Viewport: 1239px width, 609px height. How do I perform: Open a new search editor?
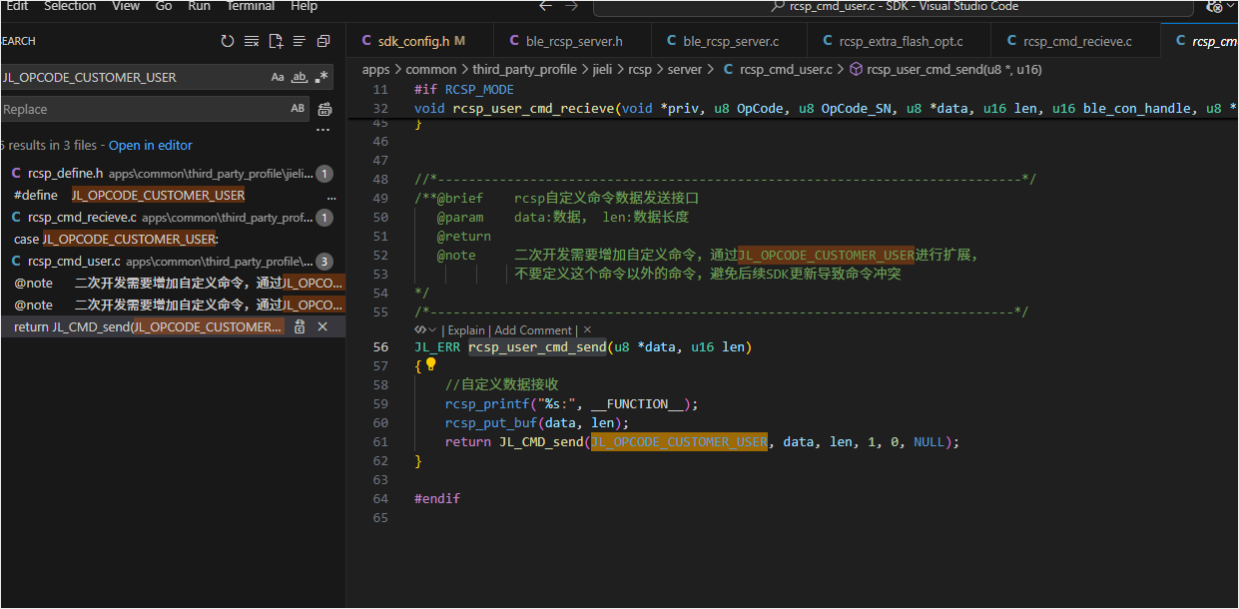point(275,41)
